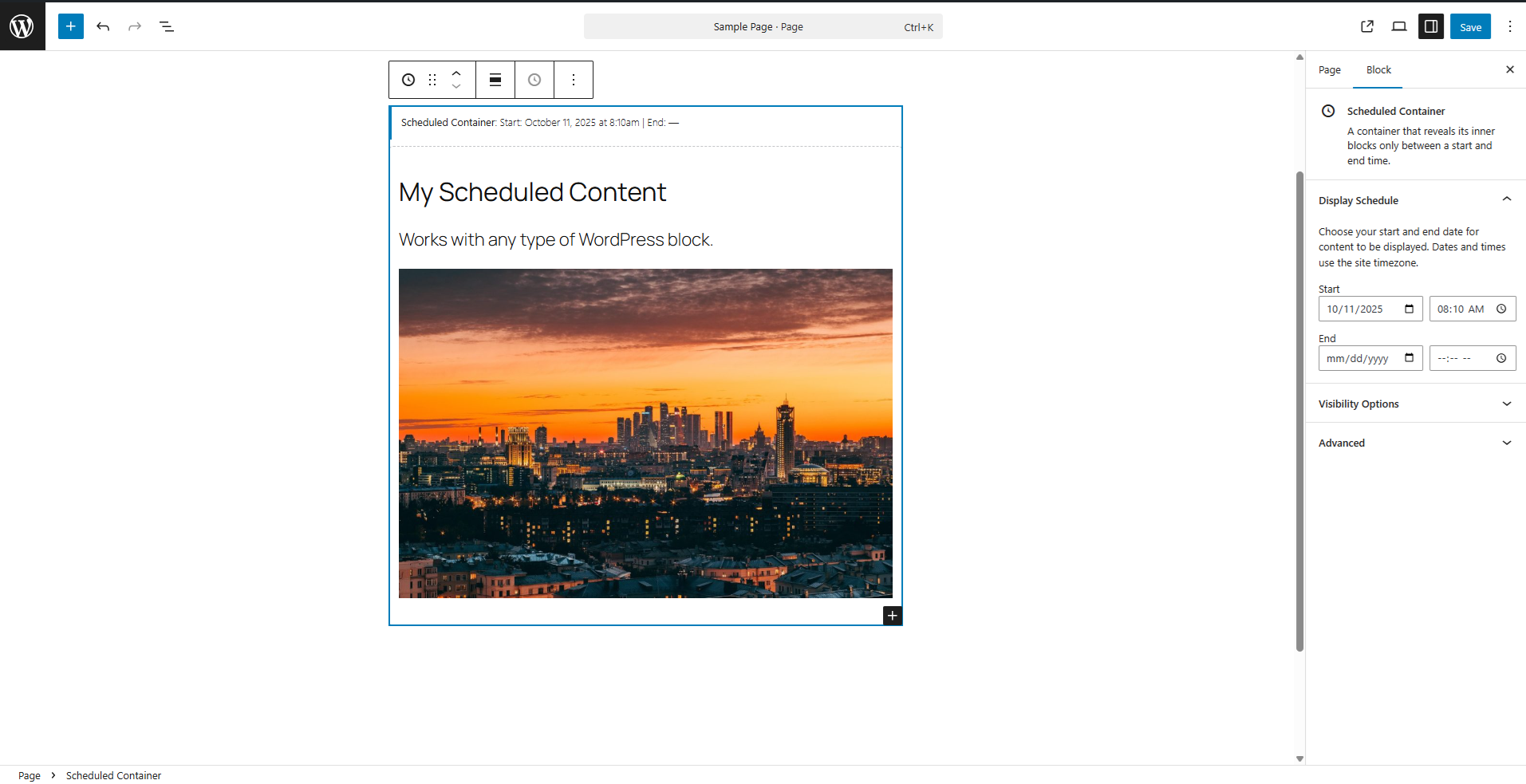
Task: Switch to the Page tab
Action: (x=1329, y=69)
